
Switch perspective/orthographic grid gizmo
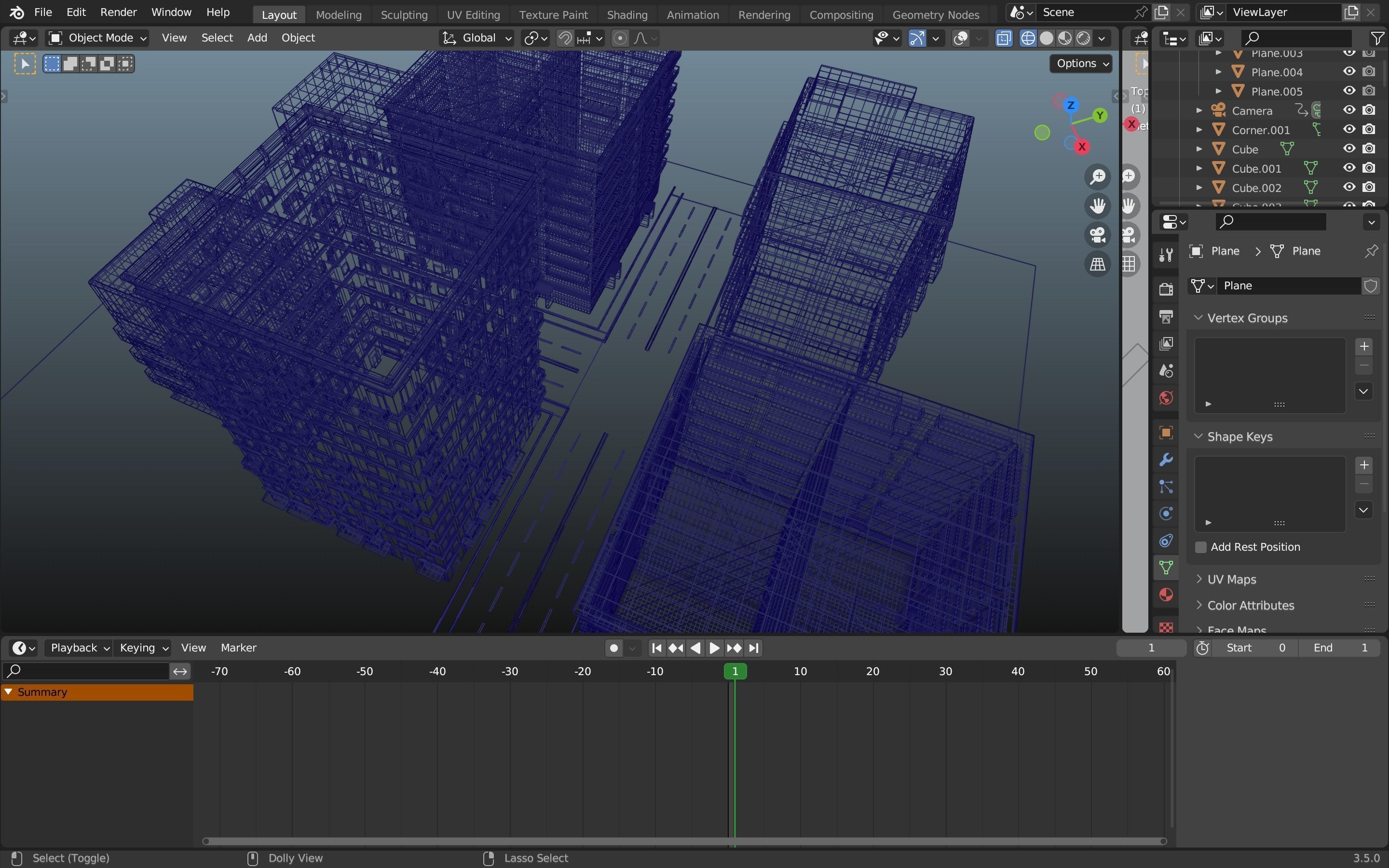(x=1097, y=264)
